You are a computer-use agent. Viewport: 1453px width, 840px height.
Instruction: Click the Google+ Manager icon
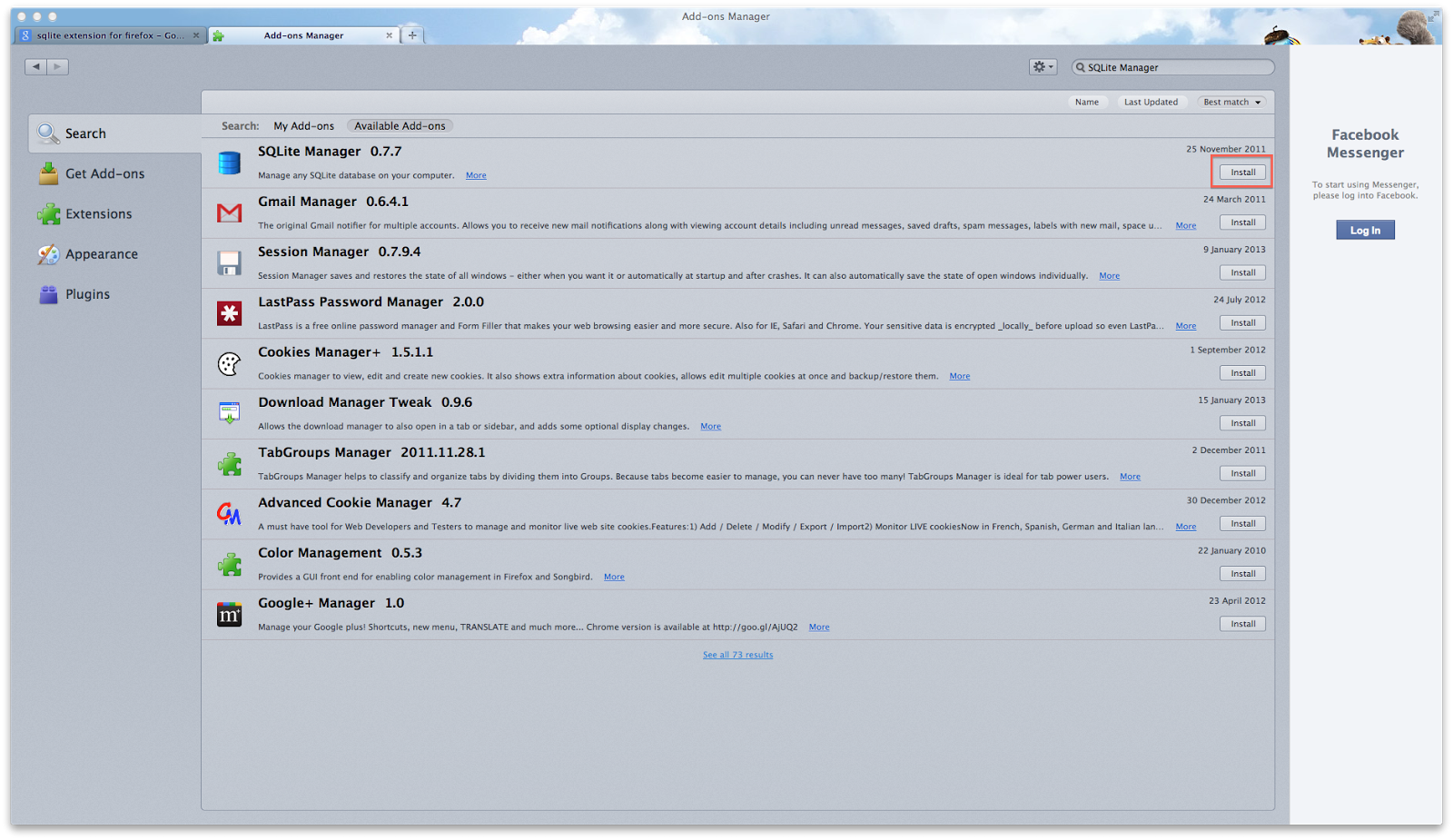tap(229, 615)
